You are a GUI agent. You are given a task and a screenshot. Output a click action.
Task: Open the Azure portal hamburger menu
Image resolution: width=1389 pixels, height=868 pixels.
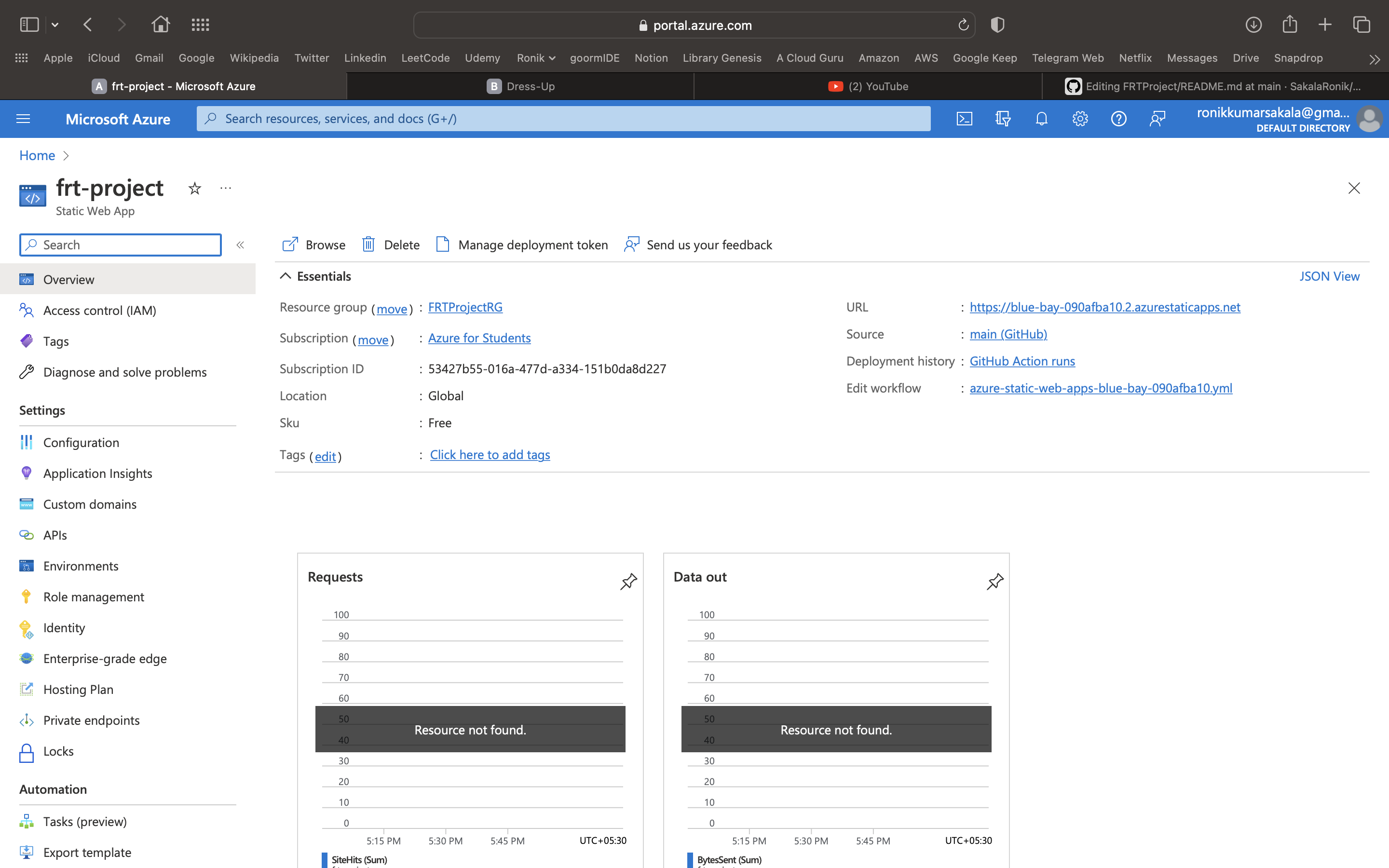click(x=23, y=119)
